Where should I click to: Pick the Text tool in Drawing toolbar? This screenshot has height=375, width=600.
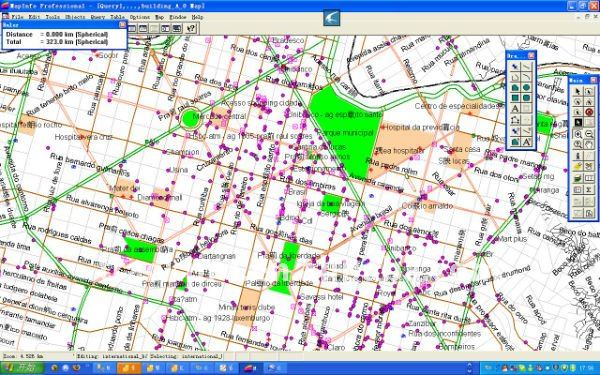point(515,108)
